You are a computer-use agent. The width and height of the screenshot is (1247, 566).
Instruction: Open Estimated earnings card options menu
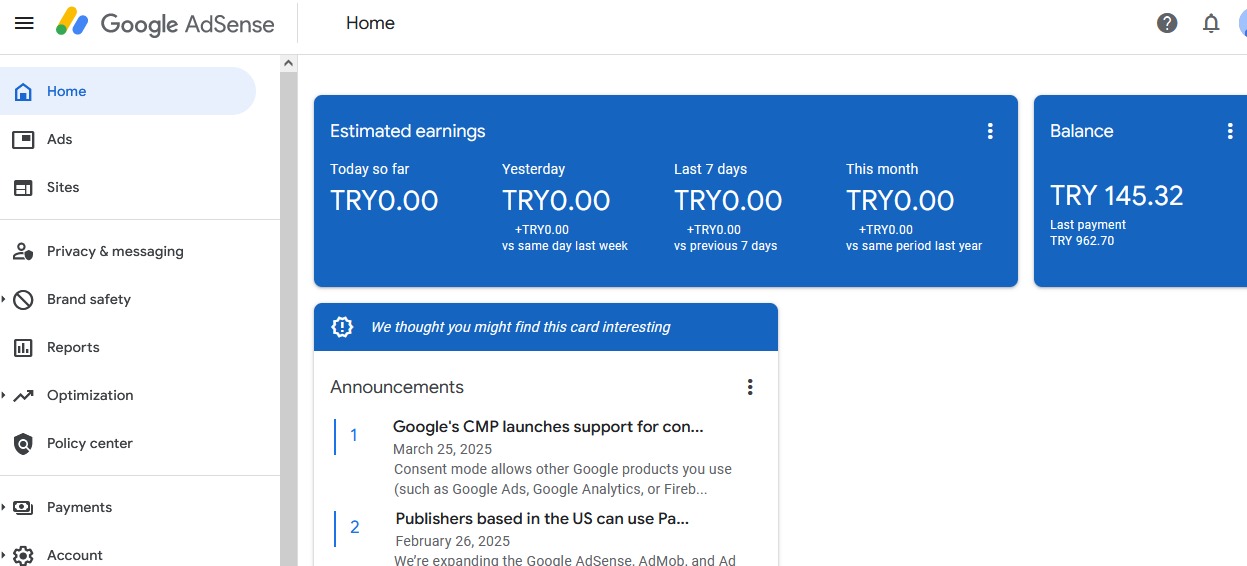(990, 131)
